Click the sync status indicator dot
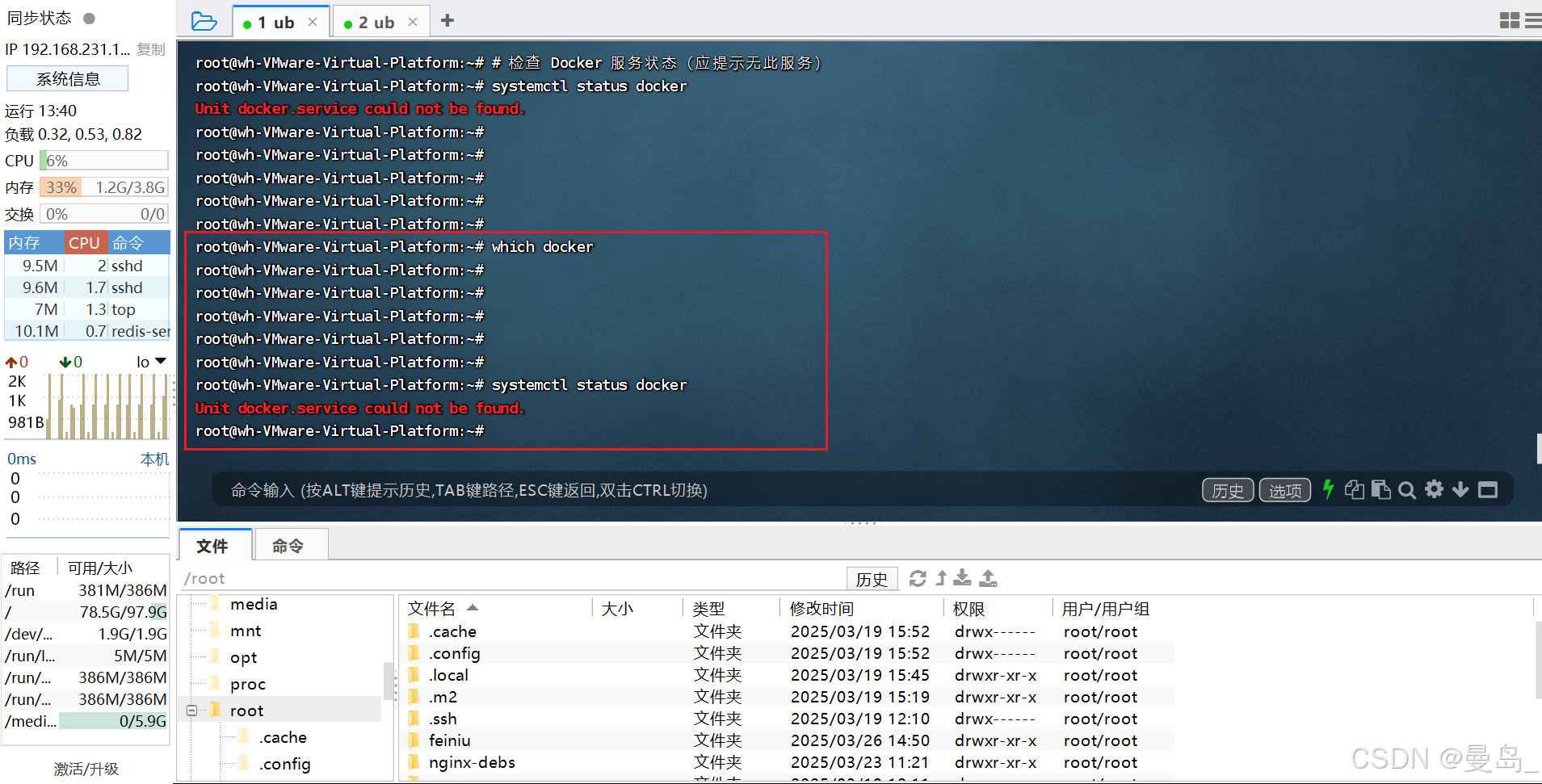The width and height of the screenshot is (1542, 784). (89, 18)
